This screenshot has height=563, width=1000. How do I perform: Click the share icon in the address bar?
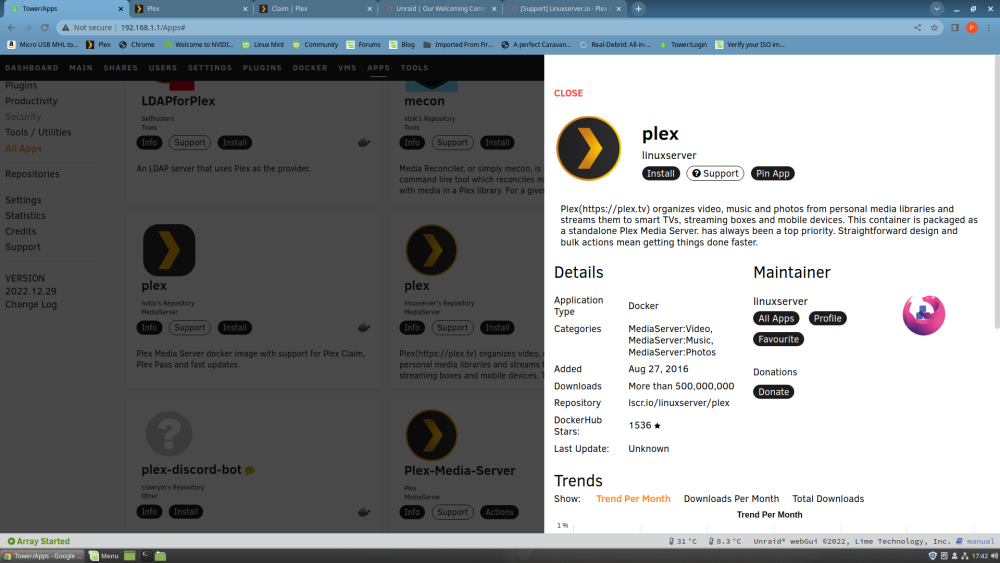tap(918, 27)
